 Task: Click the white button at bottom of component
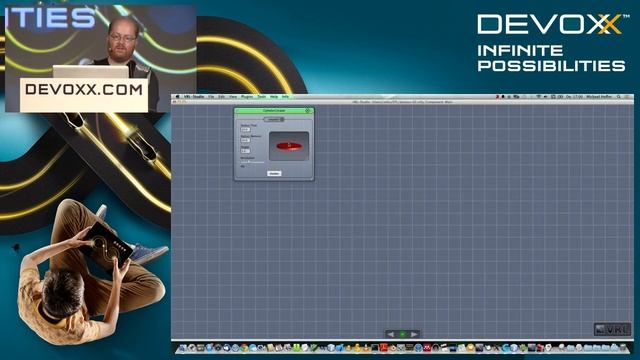pyautogui.click(x=274, y=173)
